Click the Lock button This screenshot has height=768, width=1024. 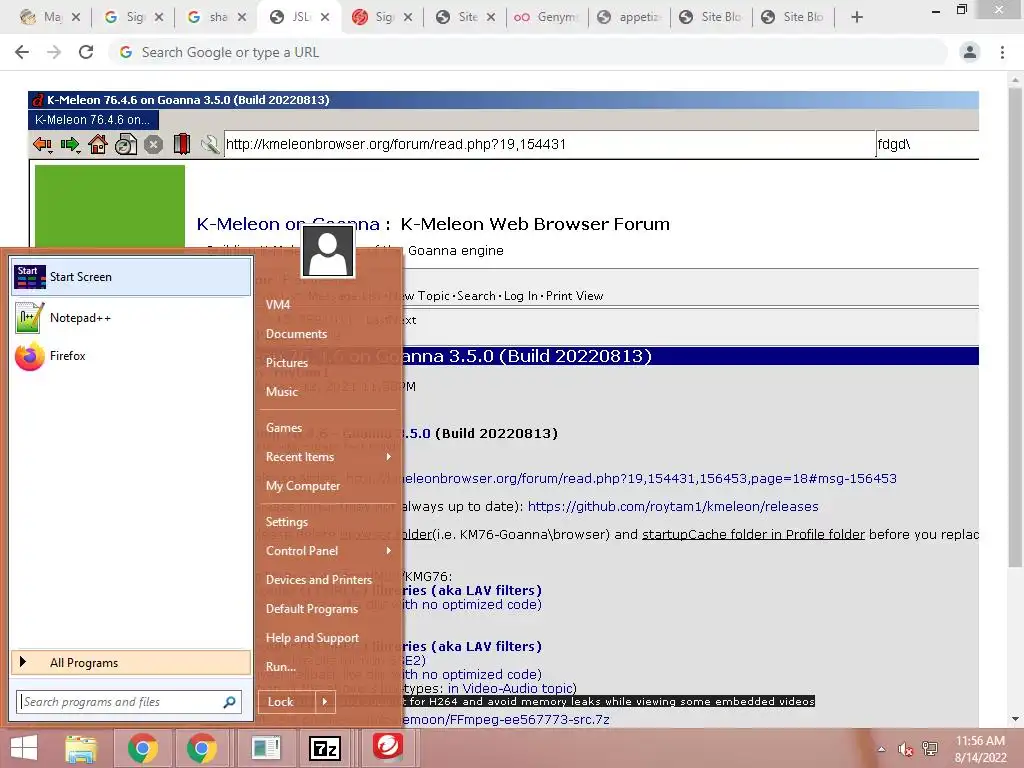(287, 702)
